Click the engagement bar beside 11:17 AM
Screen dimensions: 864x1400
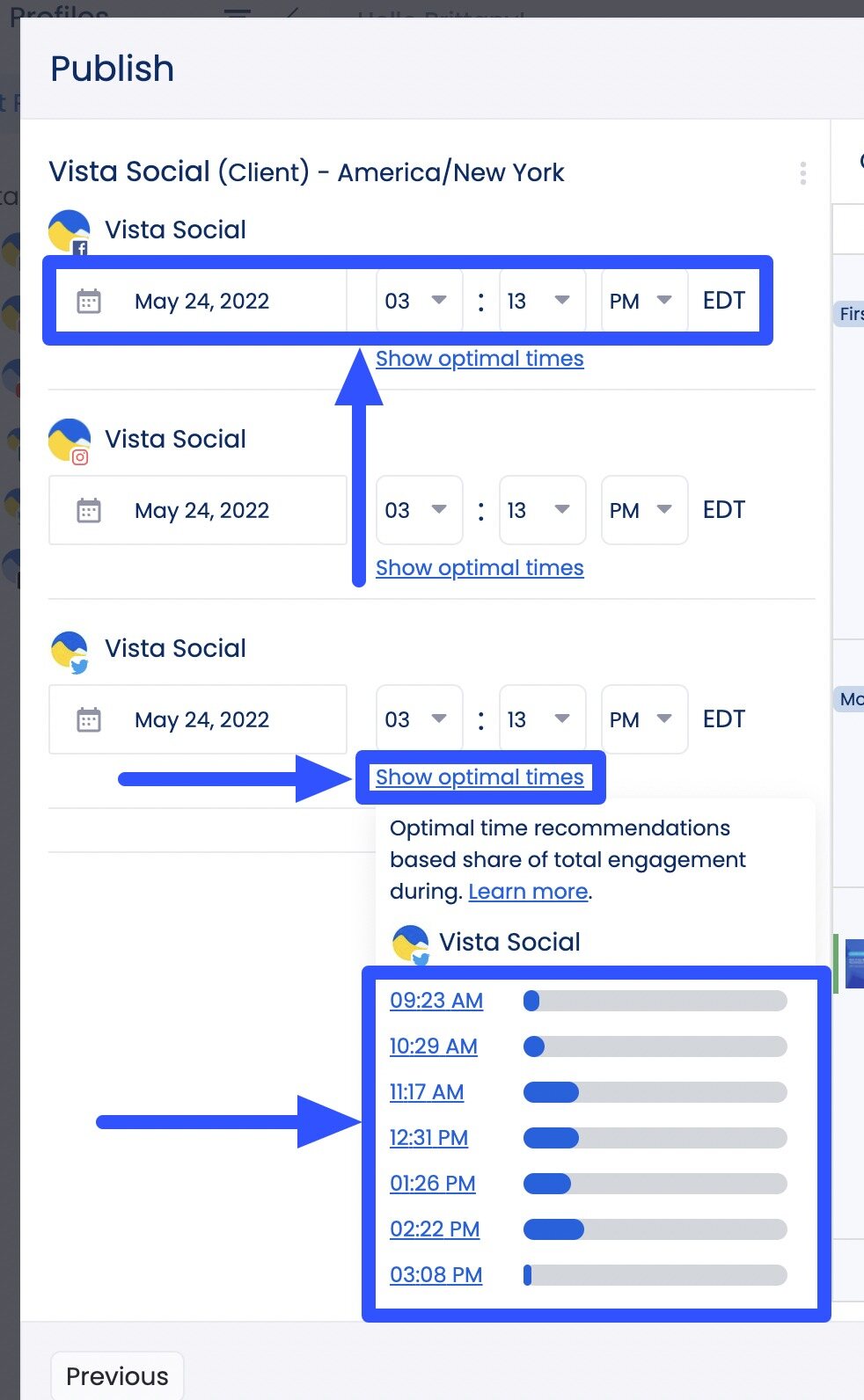655,1092
